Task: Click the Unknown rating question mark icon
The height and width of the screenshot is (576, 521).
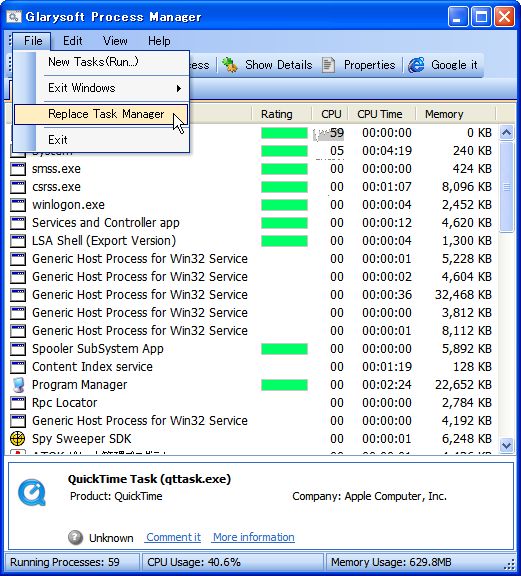Action: pyautogui.click(x=75, y=537)
